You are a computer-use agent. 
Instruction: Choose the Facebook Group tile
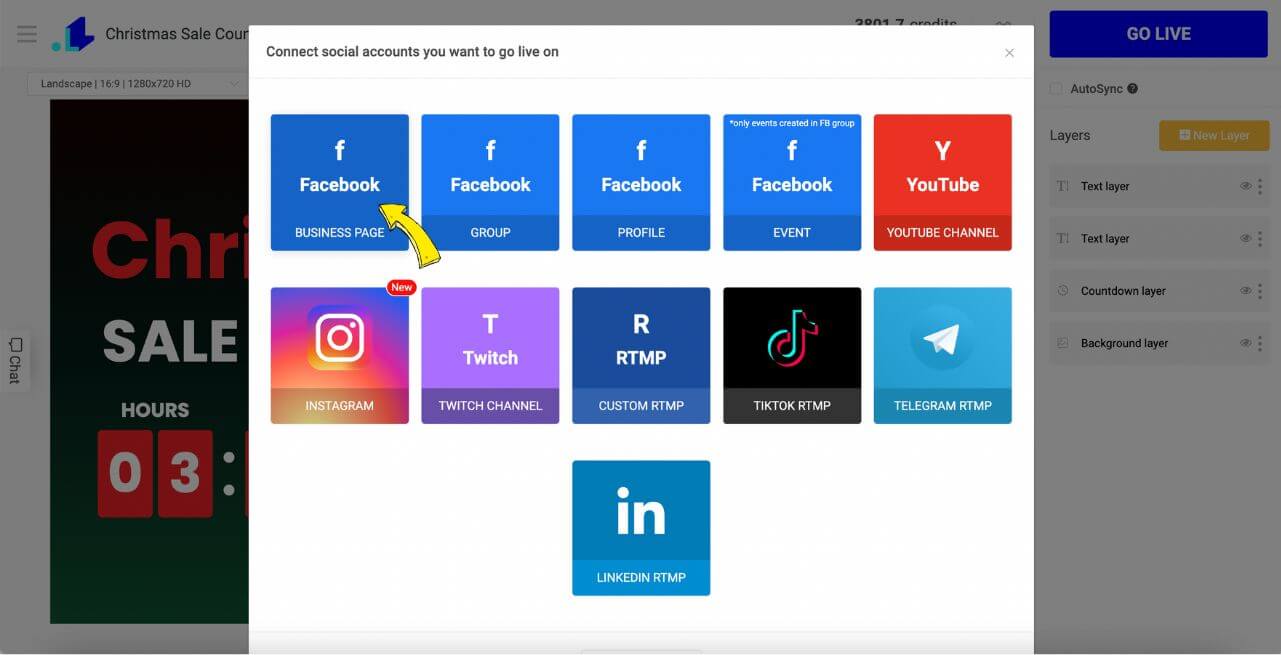490,182
